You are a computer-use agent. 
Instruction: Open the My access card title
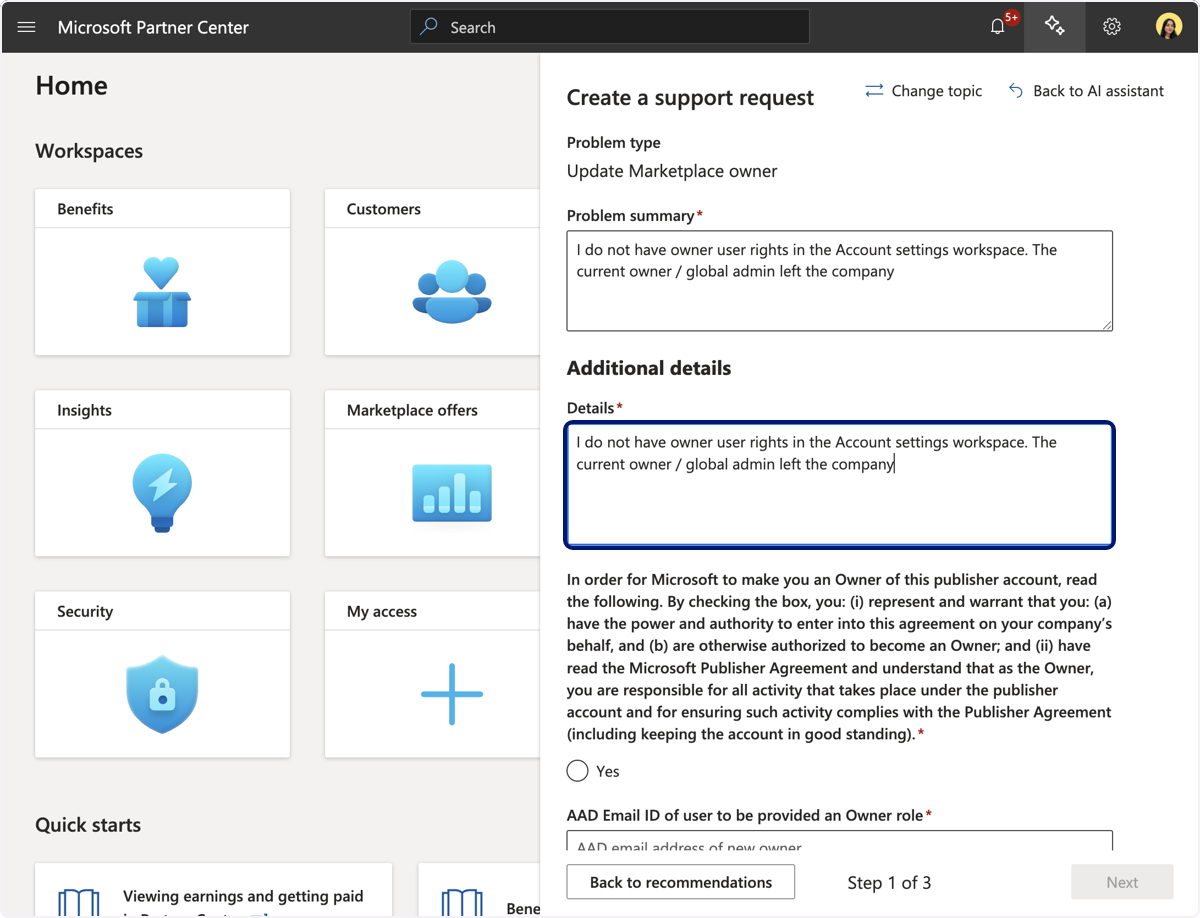[382, 611]
